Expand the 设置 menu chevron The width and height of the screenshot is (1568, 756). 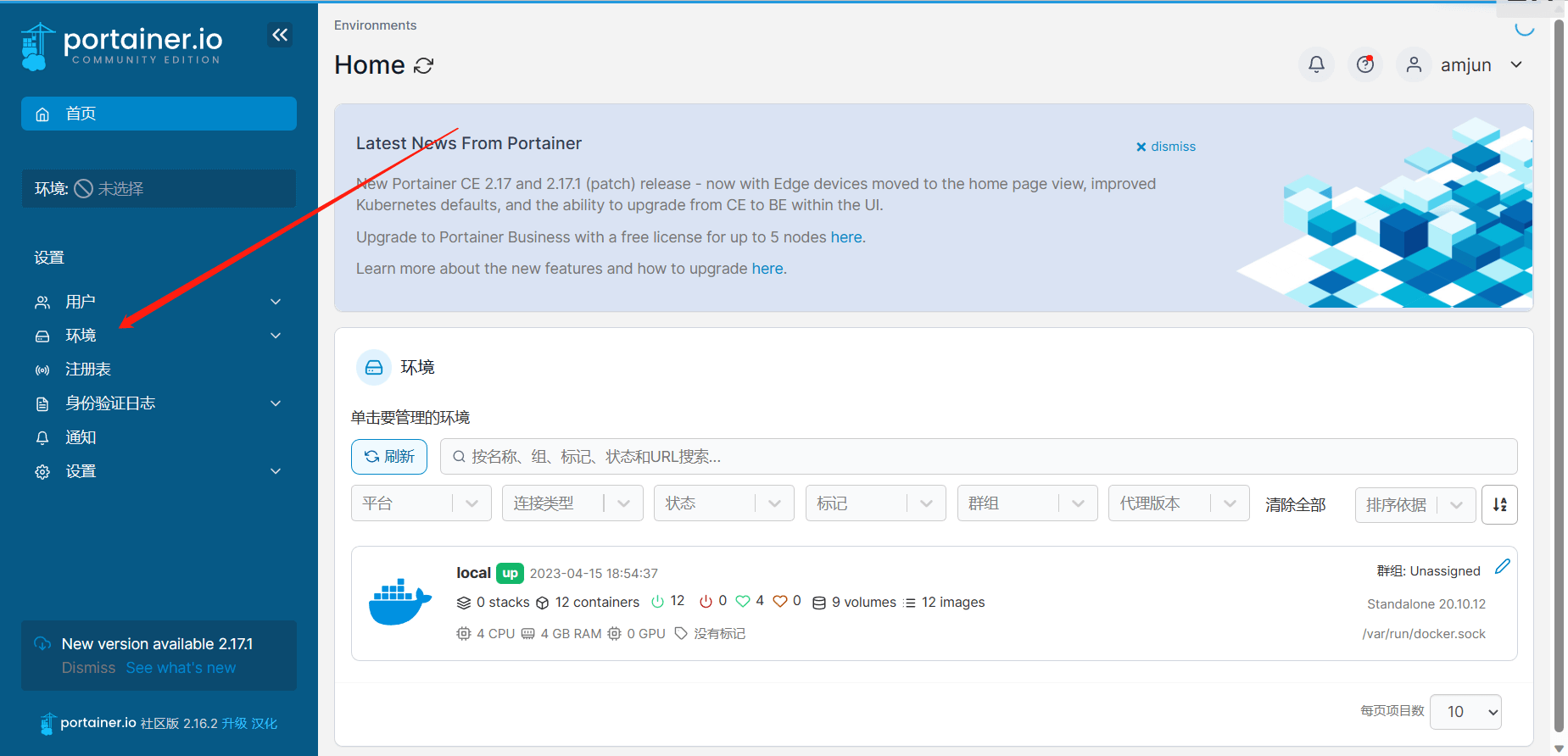(x=276, y=471)
